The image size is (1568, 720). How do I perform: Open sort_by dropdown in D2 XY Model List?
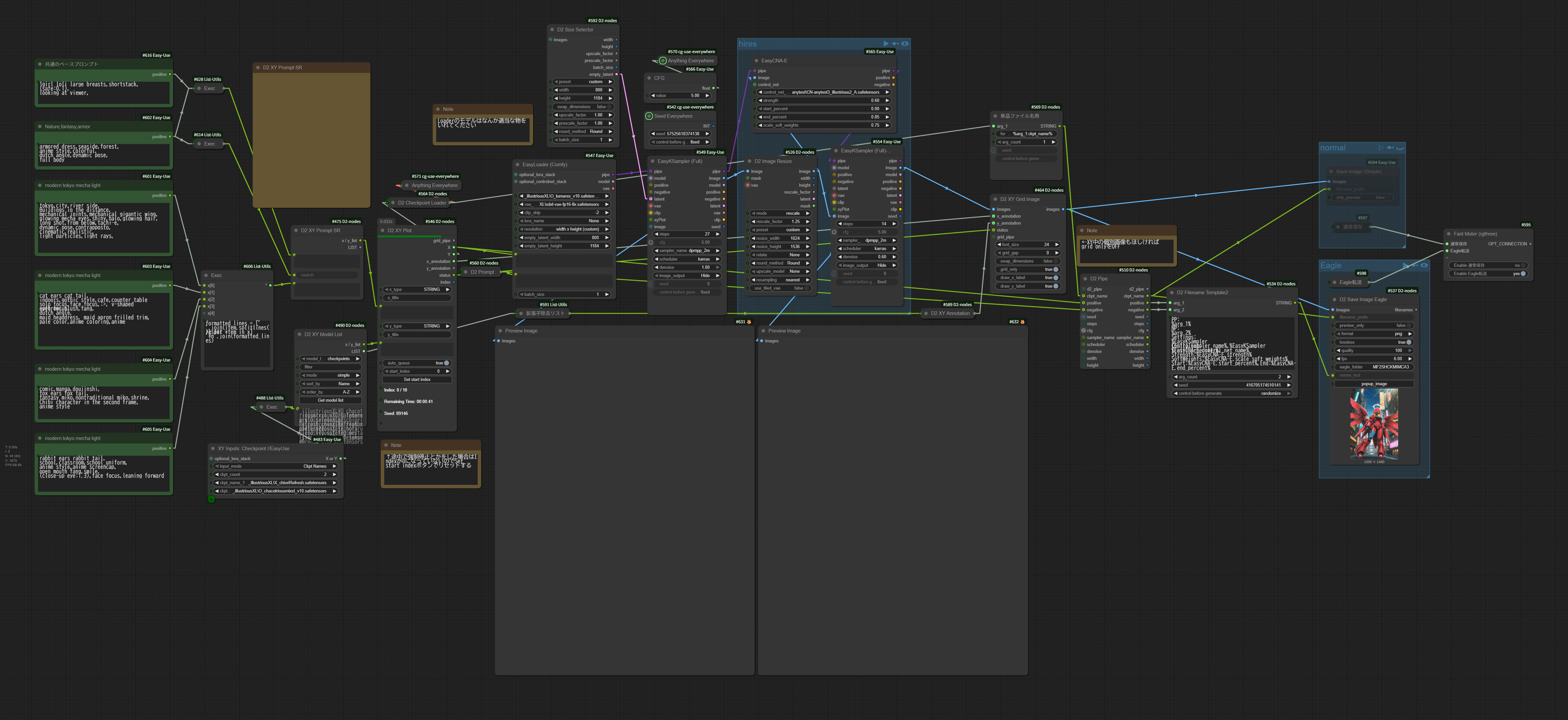(x=331, y=384)
